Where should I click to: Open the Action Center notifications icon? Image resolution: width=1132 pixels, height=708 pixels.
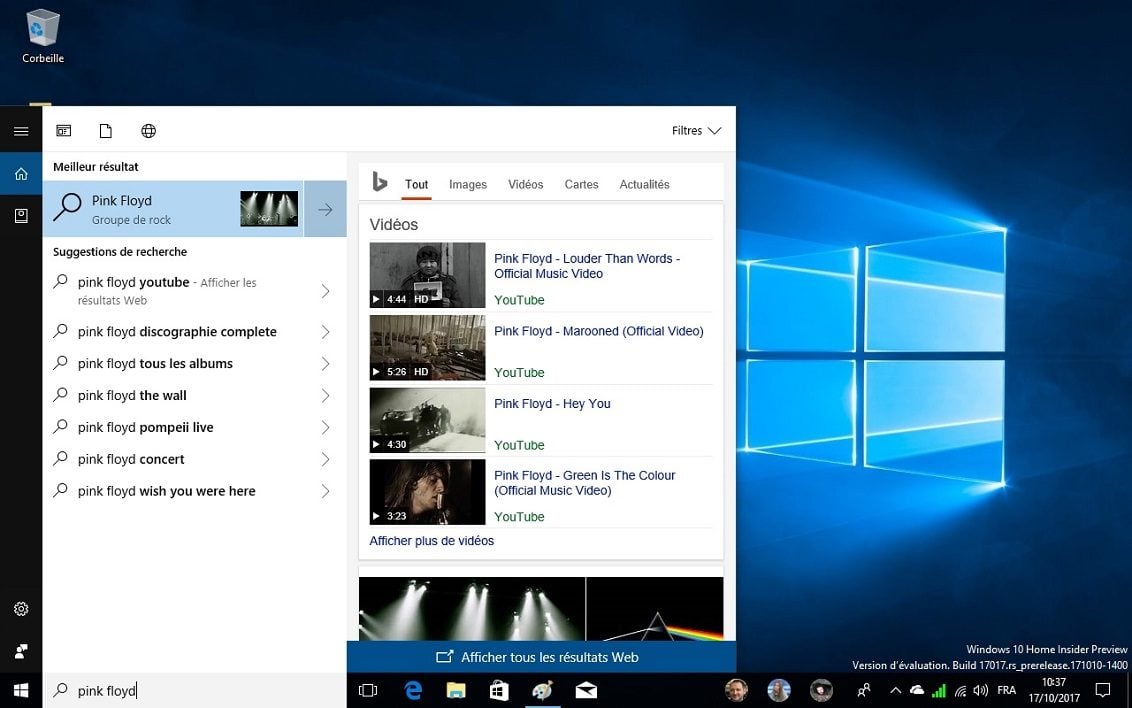[x=1102, y=691]
